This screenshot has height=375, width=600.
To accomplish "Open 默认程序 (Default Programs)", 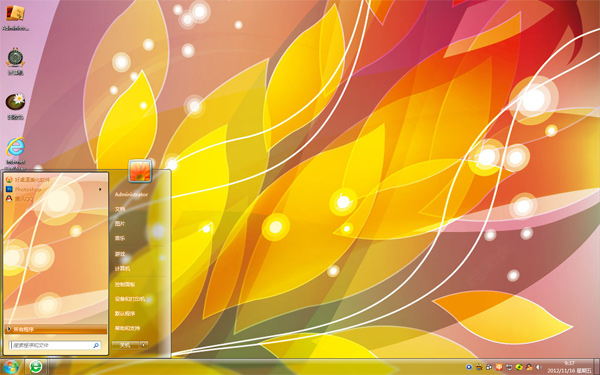I will pyautogui.click(x=125, y=313).
